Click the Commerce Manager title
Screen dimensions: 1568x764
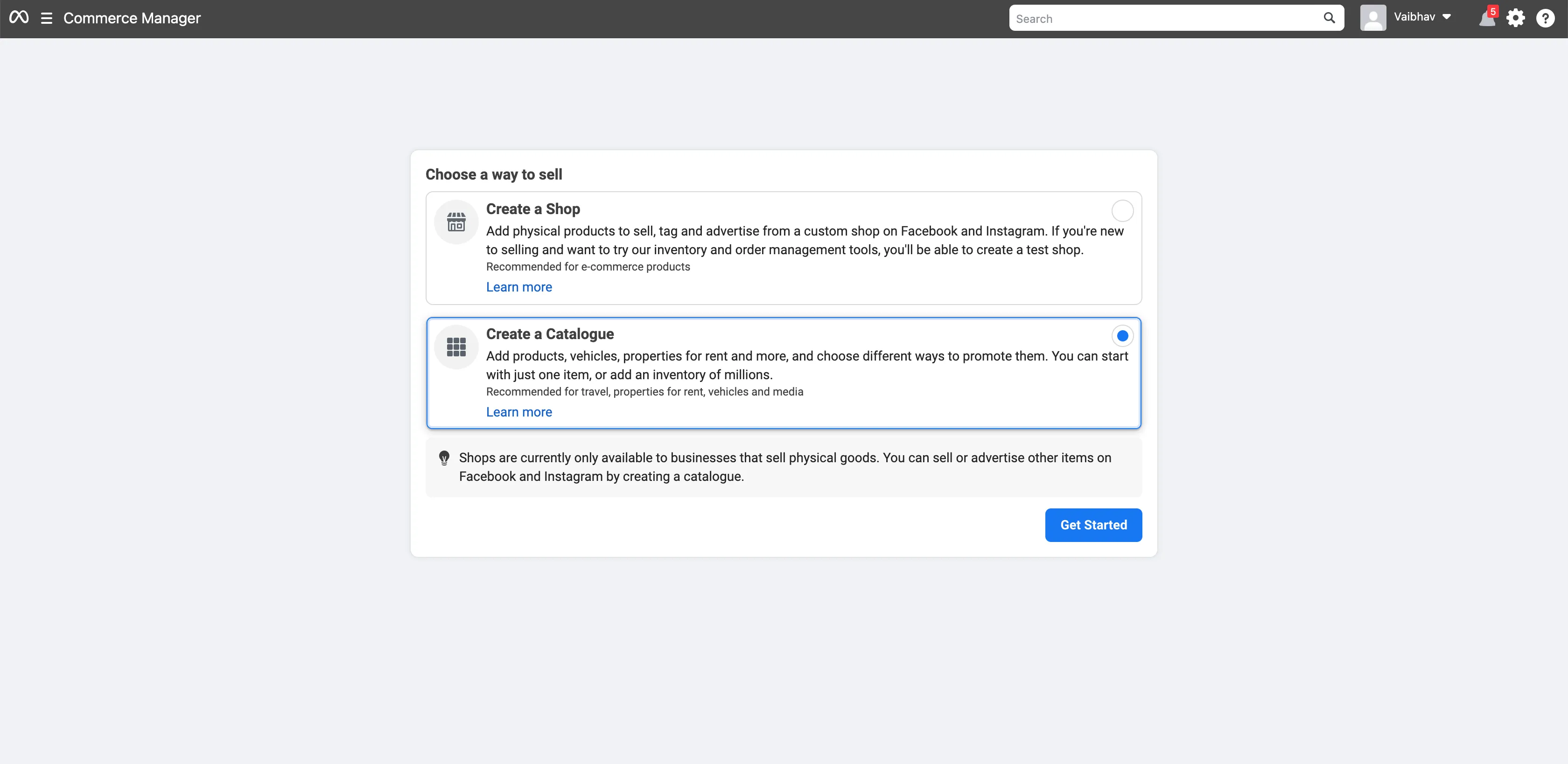pos(132,18)
